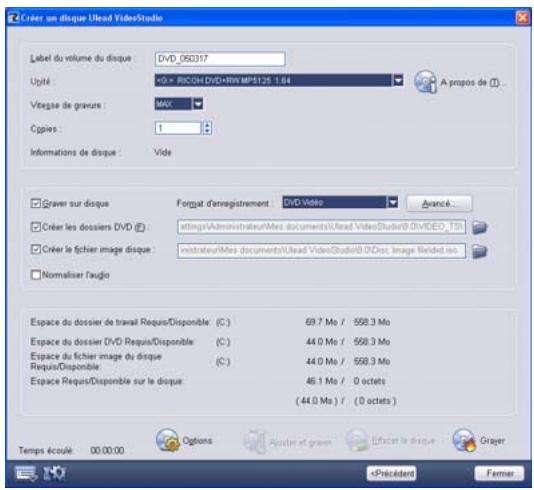Click the disc volume label field

pyautogui.click(x=220, y=59)
